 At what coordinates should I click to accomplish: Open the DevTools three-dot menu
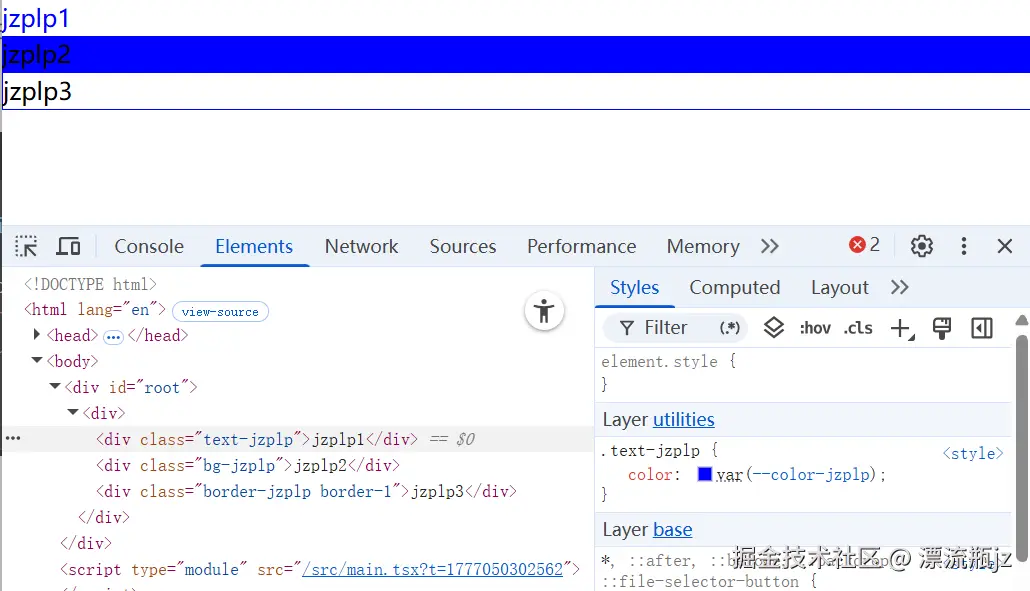click(964, 246)
